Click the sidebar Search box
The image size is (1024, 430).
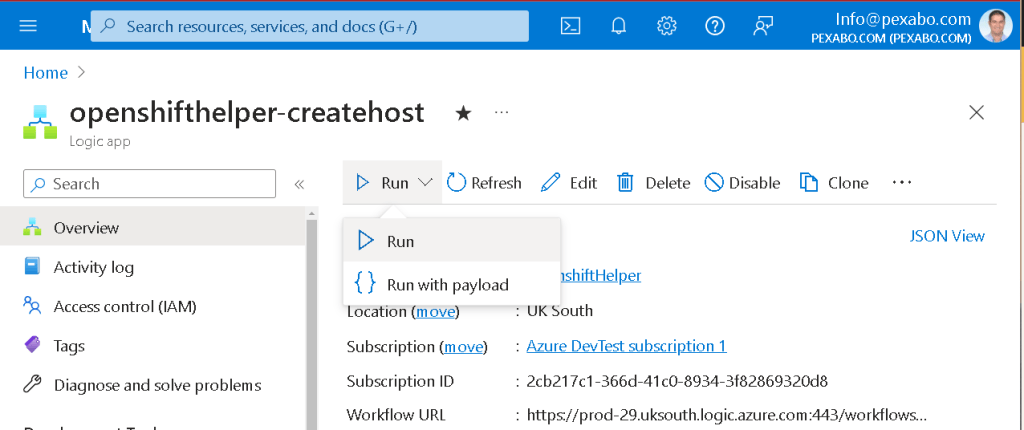pyautogui.click(x=150, y=184)
